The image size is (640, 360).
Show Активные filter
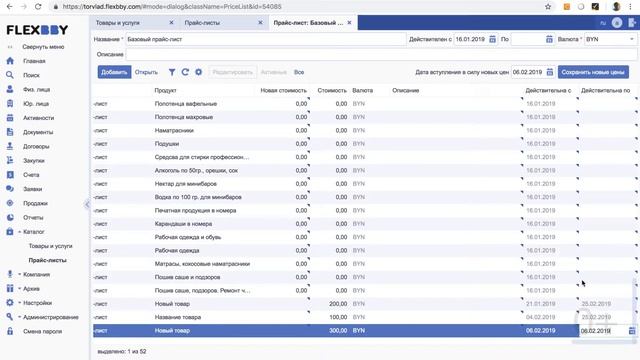[x=273, y=72]
